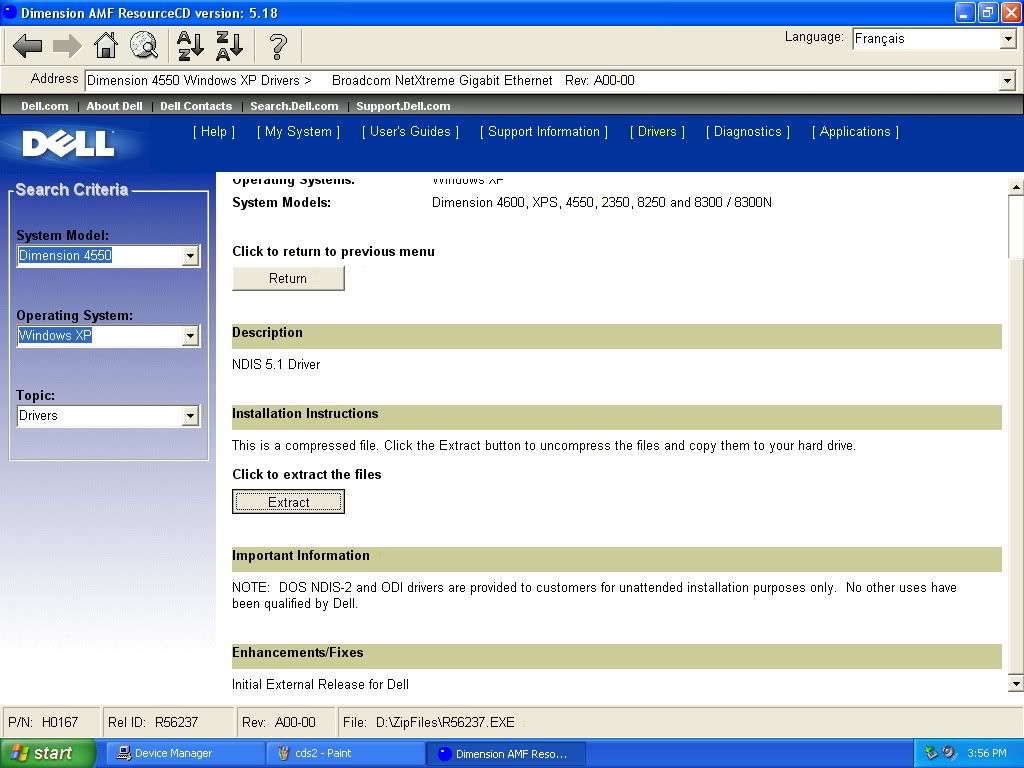This screenshot has height=768, width=1024.
Task: Click the system tray clock 3:56 PM
Action: point(987,753)
